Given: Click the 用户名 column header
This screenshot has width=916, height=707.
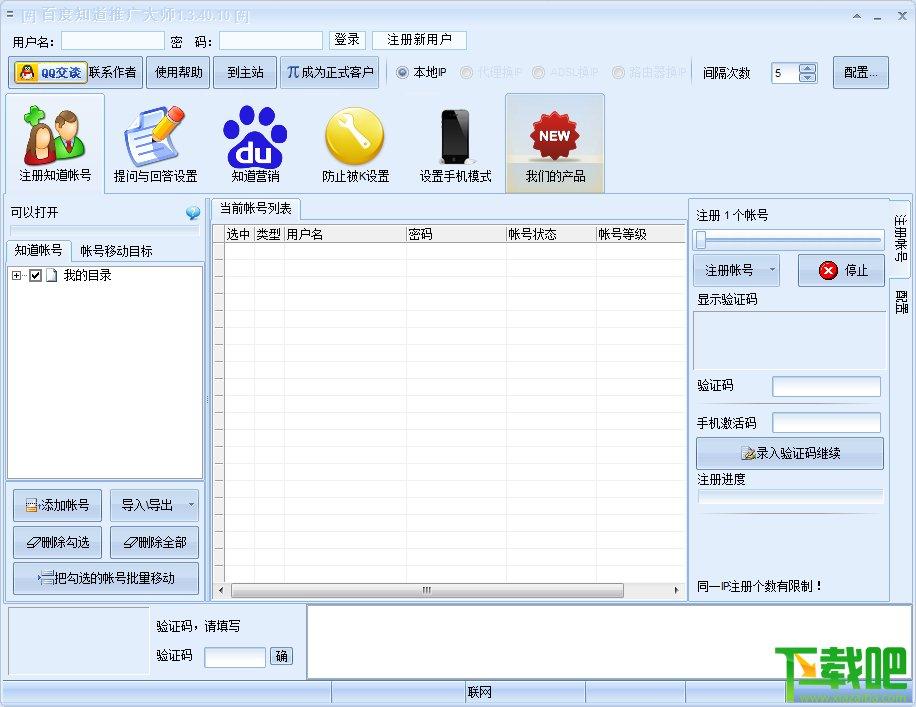Looking at the screenshot, I should (345, 234).
